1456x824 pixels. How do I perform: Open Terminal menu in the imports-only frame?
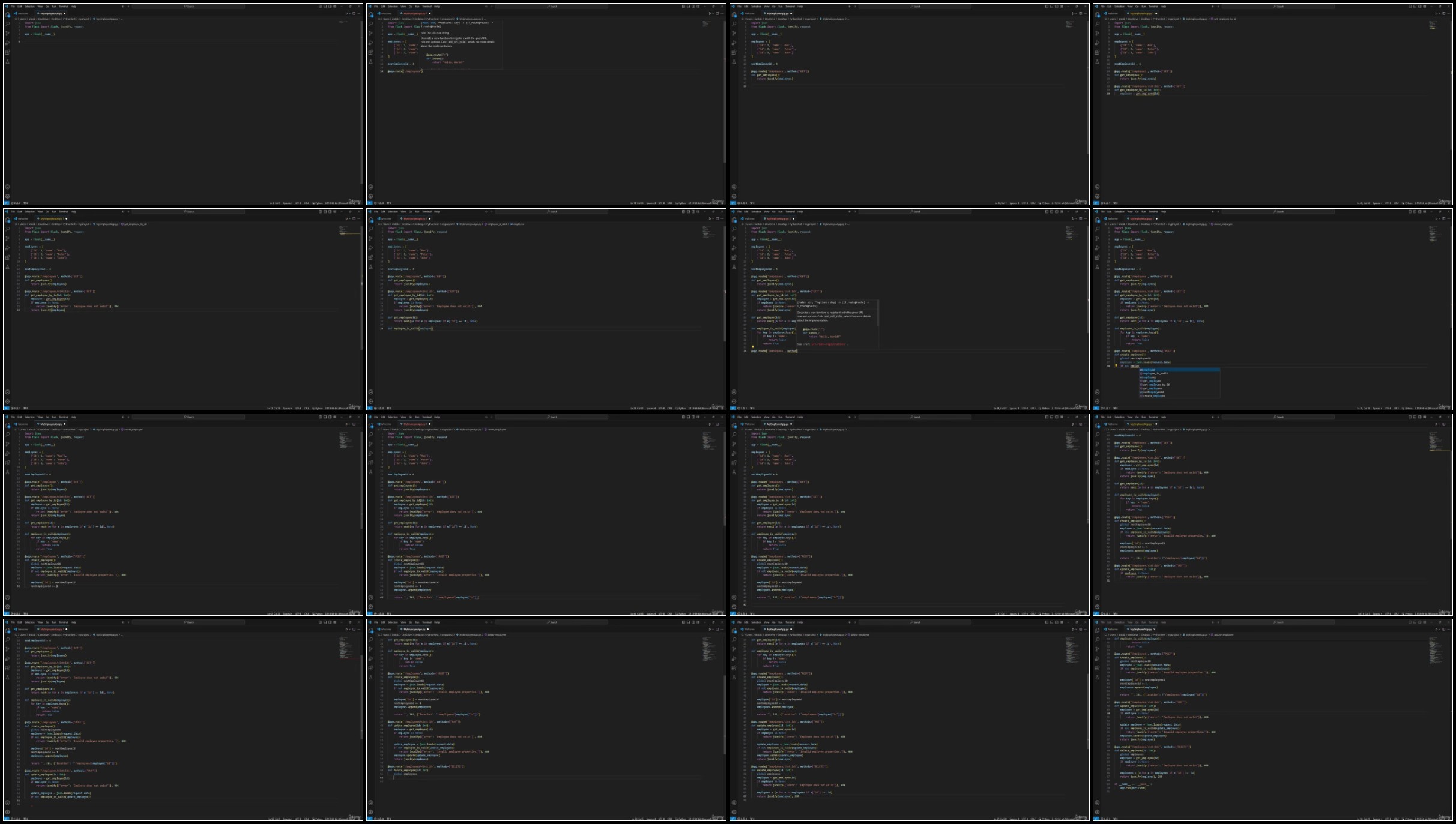64,7
